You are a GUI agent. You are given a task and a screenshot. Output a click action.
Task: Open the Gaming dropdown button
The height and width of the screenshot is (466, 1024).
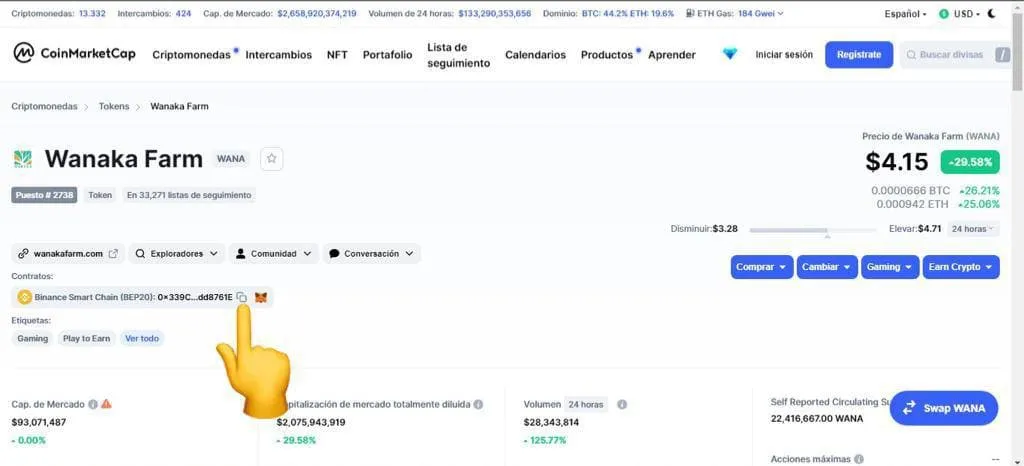pos(889,267)
